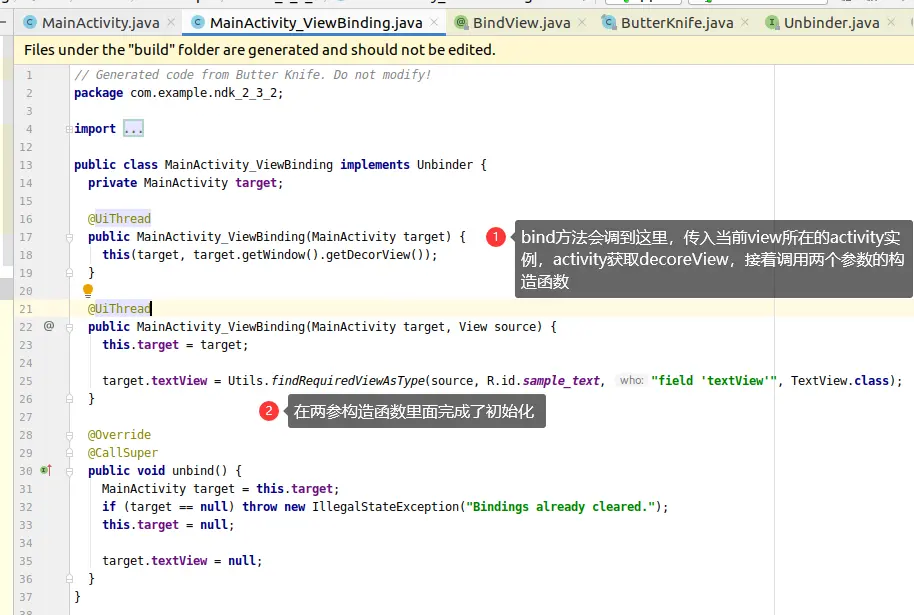This screenshot has height=615, width=914.
Task: Click 'private MainActivity target;' field declaration
Action: click(185, 183)
